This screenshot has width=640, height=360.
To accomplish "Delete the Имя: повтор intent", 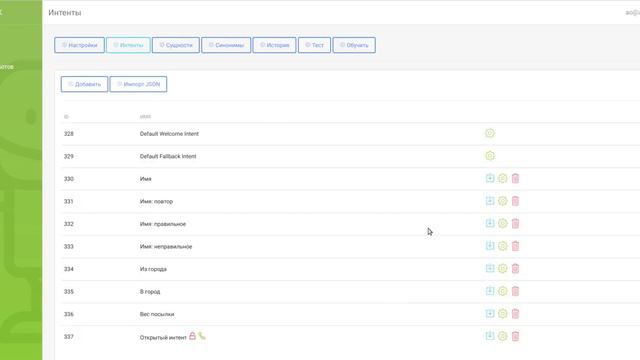I will (x=515, y=201).
